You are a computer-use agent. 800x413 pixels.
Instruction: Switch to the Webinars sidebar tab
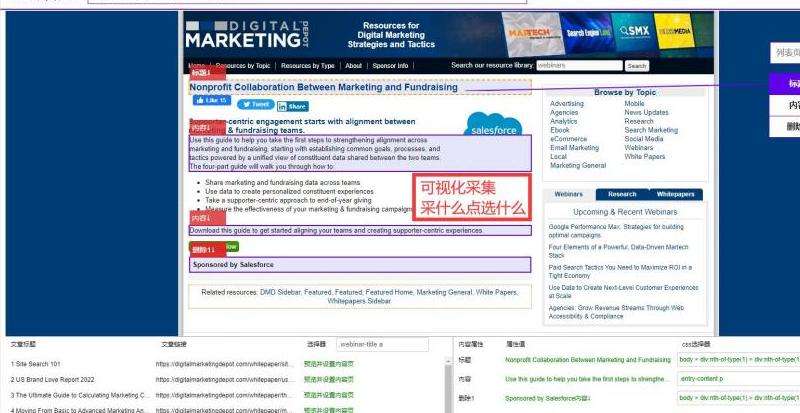click(x=568, y=195)
